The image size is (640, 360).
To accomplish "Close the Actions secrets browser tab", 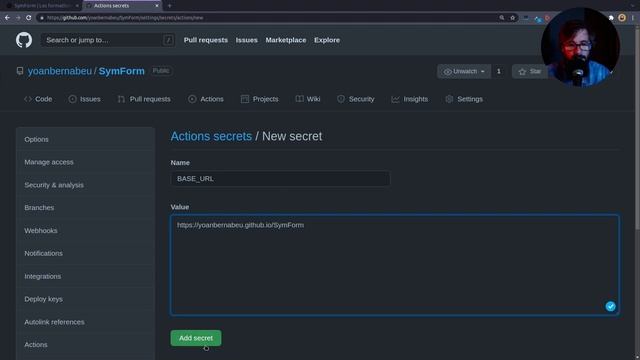I will (157, 6).
